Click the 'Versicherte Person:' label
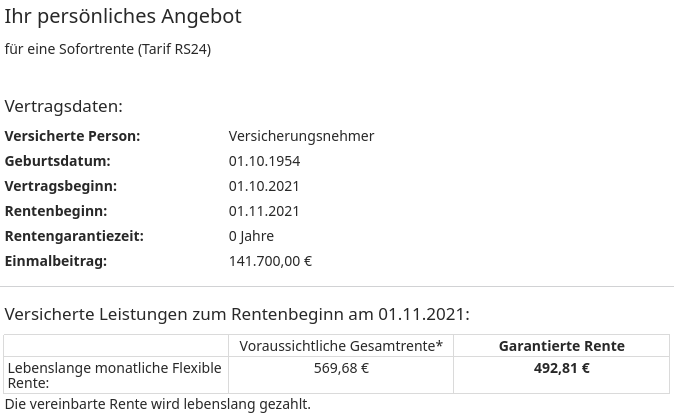 [72, 136]
